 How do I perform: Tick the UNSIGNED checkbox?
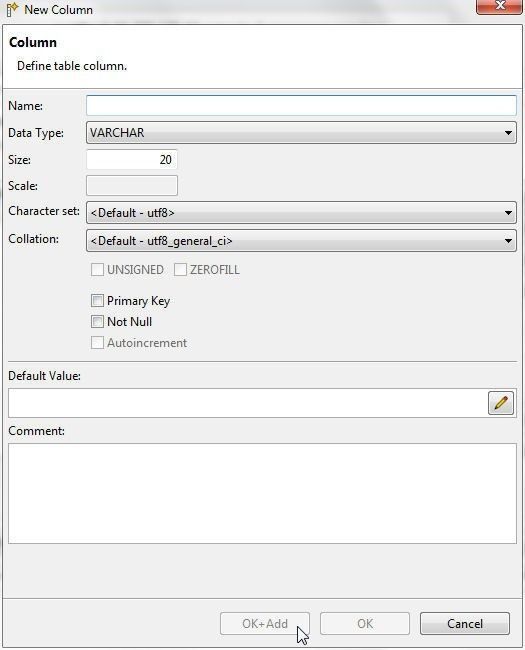coord(97,270)
